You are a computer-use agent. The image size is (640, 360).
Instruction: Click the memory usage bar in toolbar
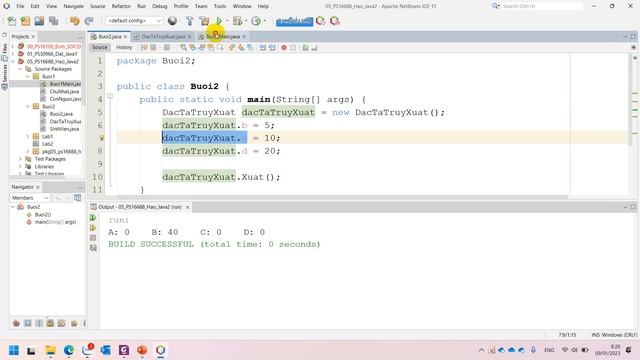pos(294,21)
